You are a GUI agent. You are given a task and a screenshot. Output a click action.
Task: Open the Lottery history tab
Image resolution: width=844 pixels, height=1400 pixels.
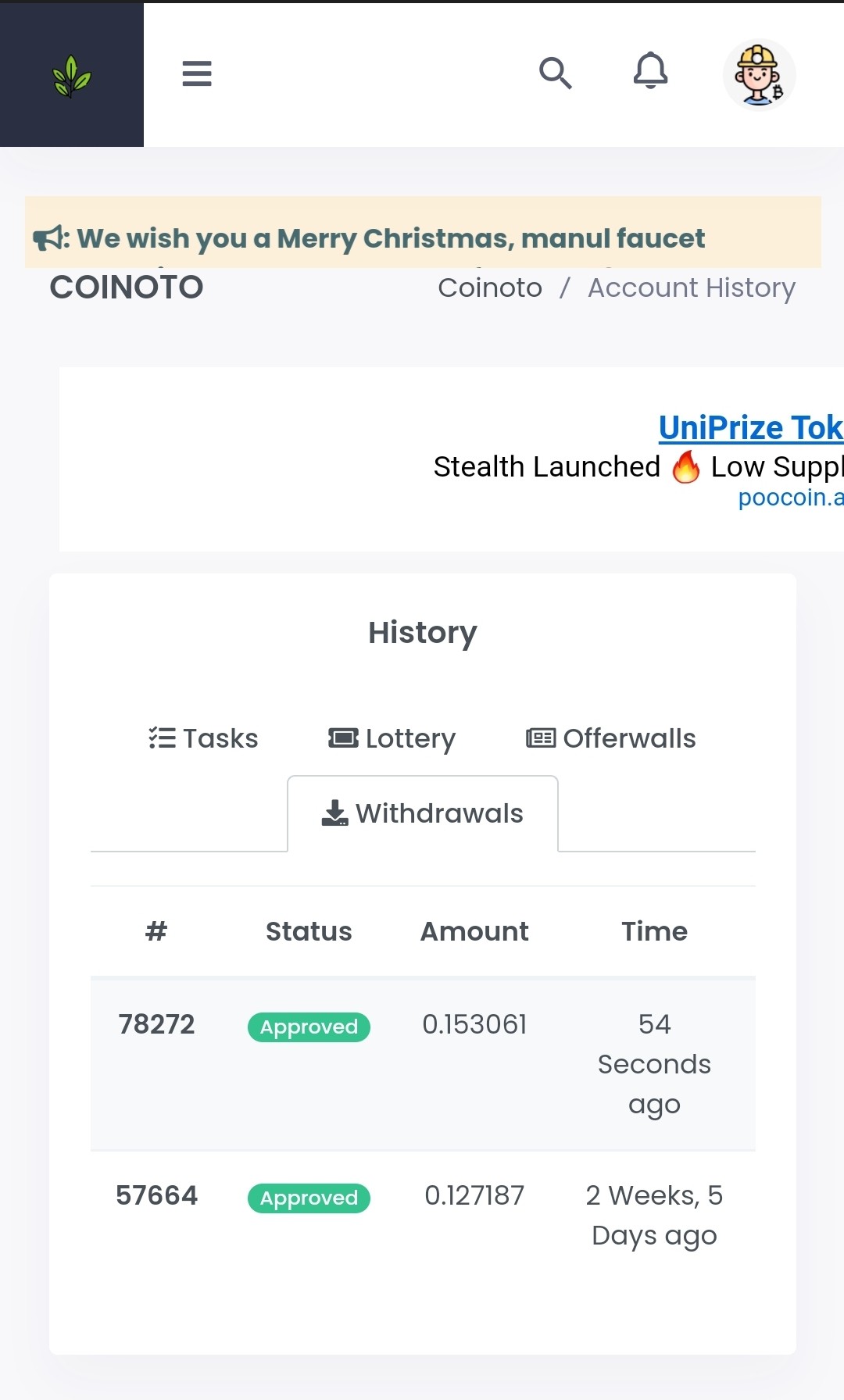tap(392, 738)
